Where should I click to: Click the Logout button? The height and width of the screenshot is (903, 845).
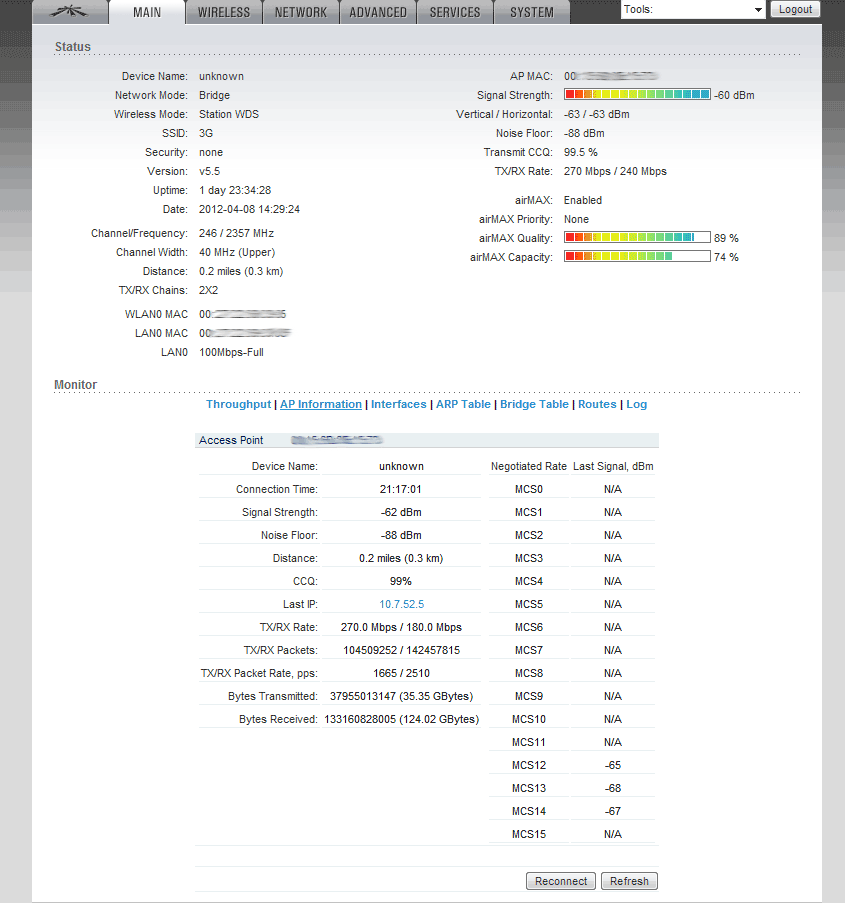click(x=795, y=9)
